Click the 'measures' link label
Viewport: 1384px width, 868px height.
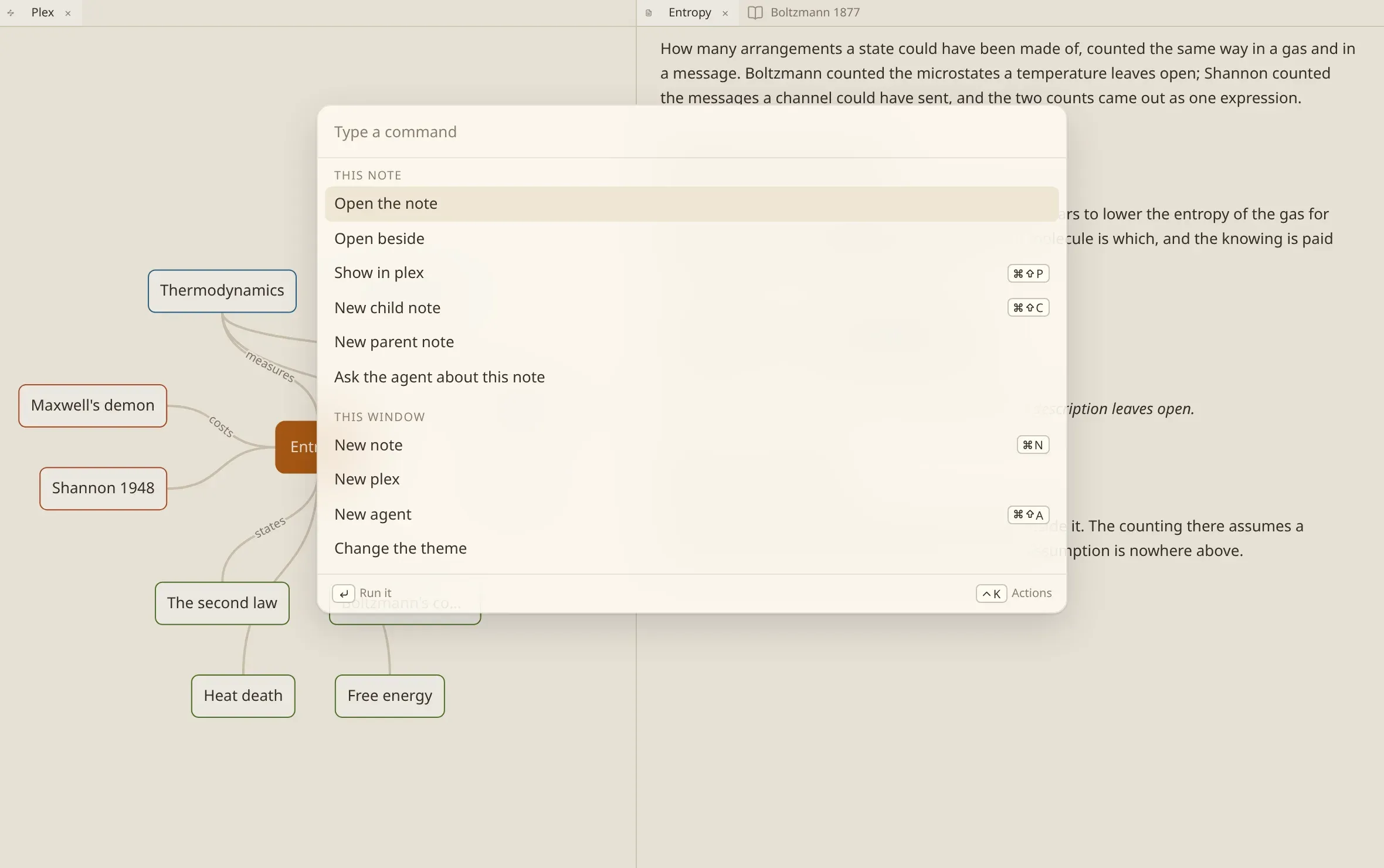click(x=270, y=367)
